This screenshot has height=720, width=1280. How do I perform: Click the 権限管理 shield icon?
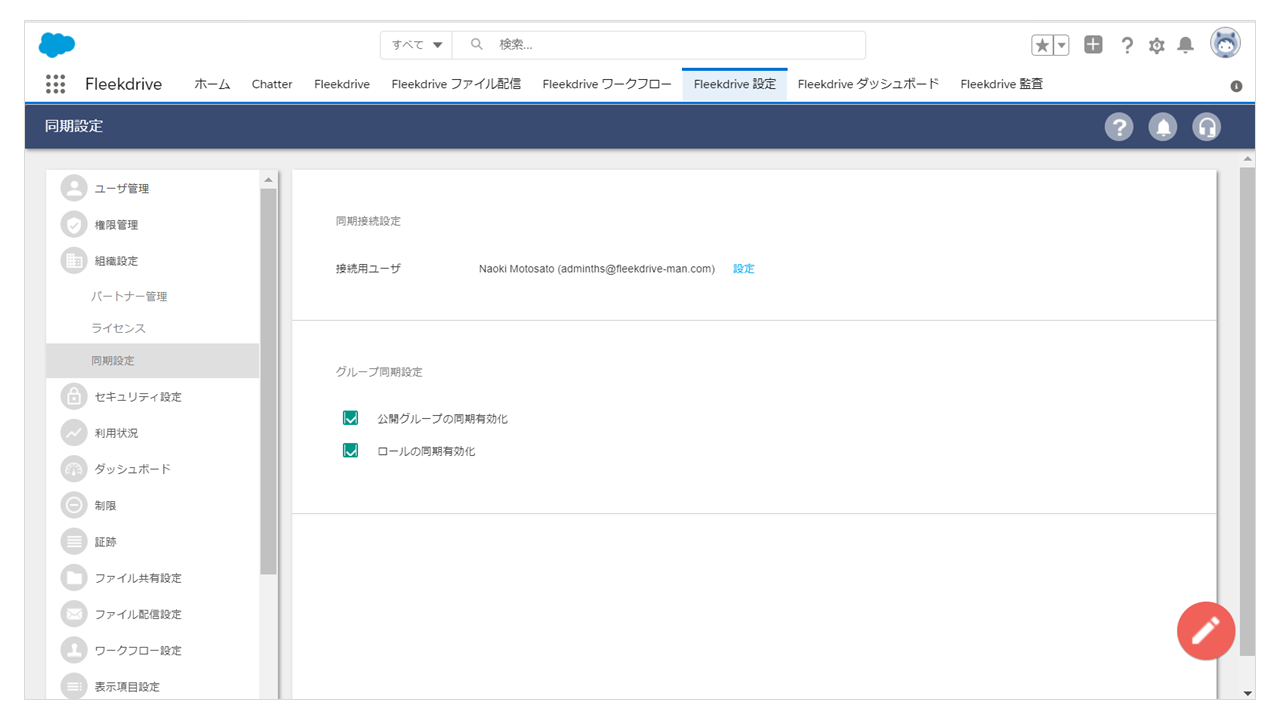click(x=74, y=224)
